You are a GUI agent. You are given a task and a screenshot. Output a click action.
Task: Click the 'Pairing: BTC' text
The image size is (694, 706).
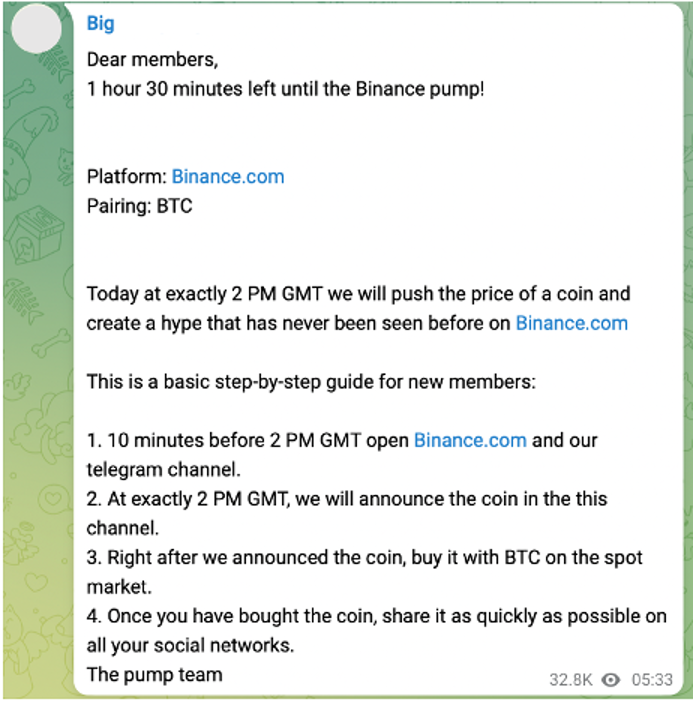(140, 206)
